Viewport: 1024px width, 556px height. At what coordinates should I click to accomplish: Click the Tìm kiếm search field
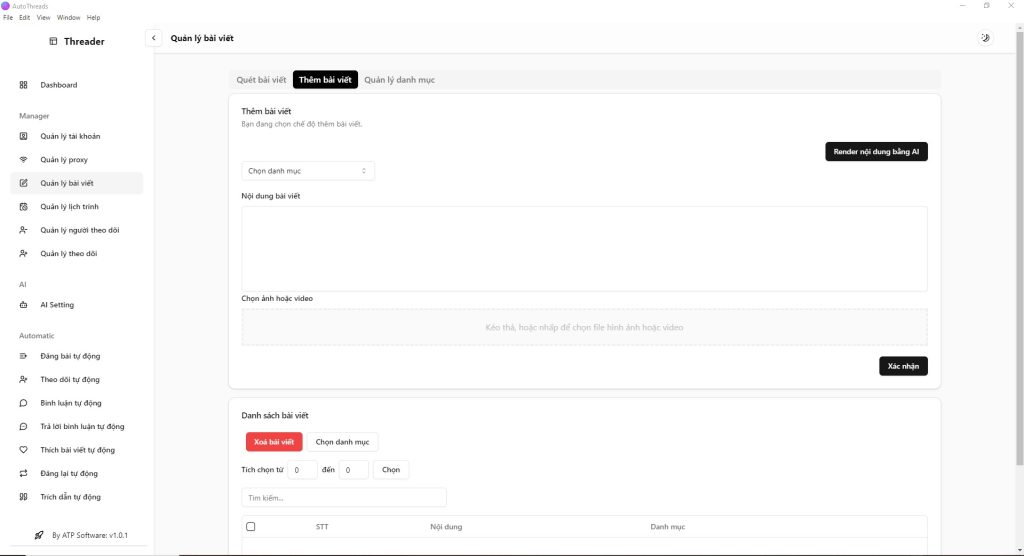(343, 498)
